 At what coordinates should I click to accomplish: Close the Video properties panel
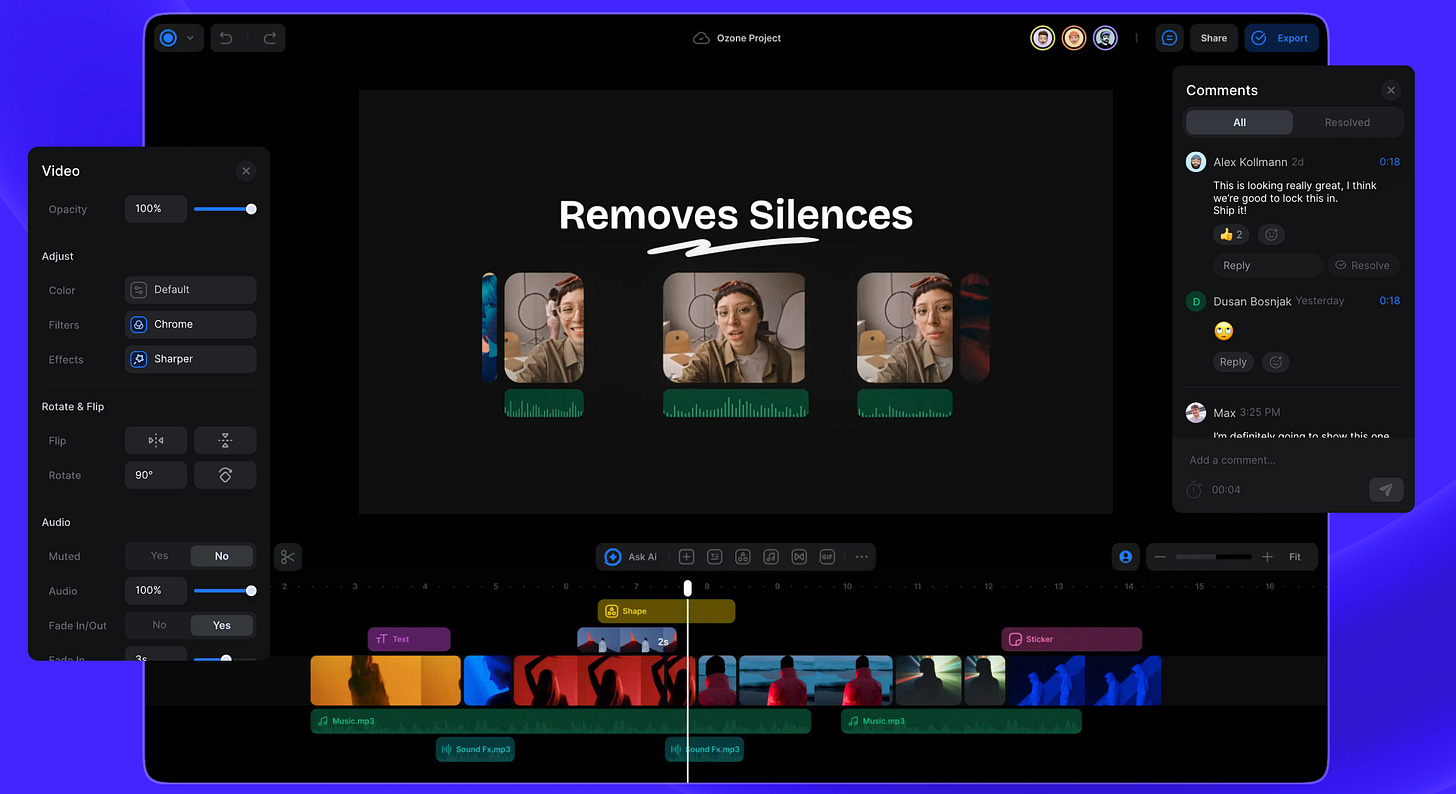246,171
